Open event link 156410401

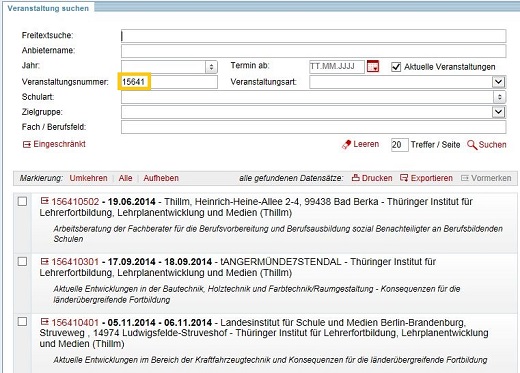tap(75, 322)
